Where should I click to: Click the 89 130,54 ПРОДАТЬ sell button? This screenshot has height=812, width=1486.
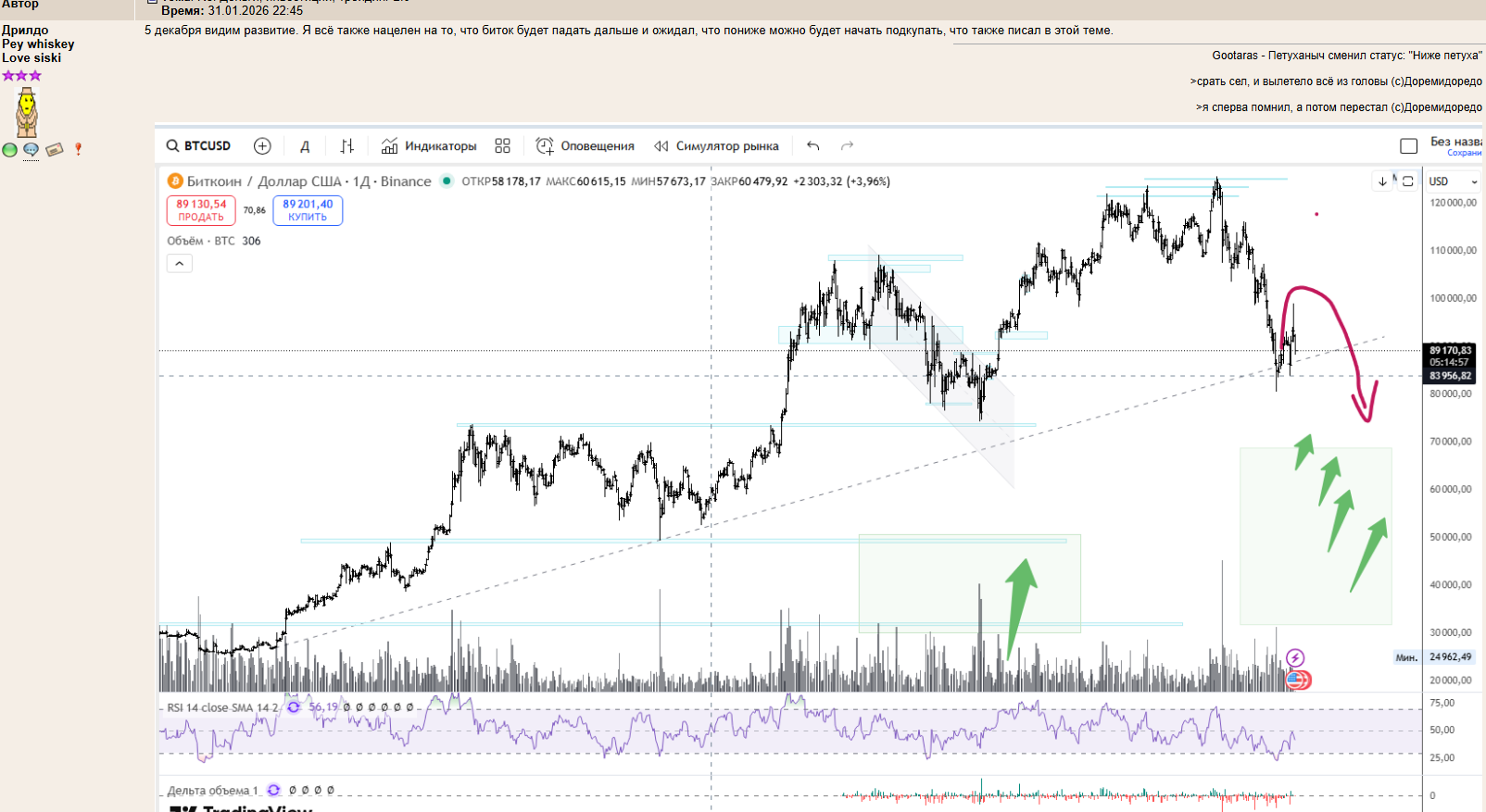(x=201, y=210)
